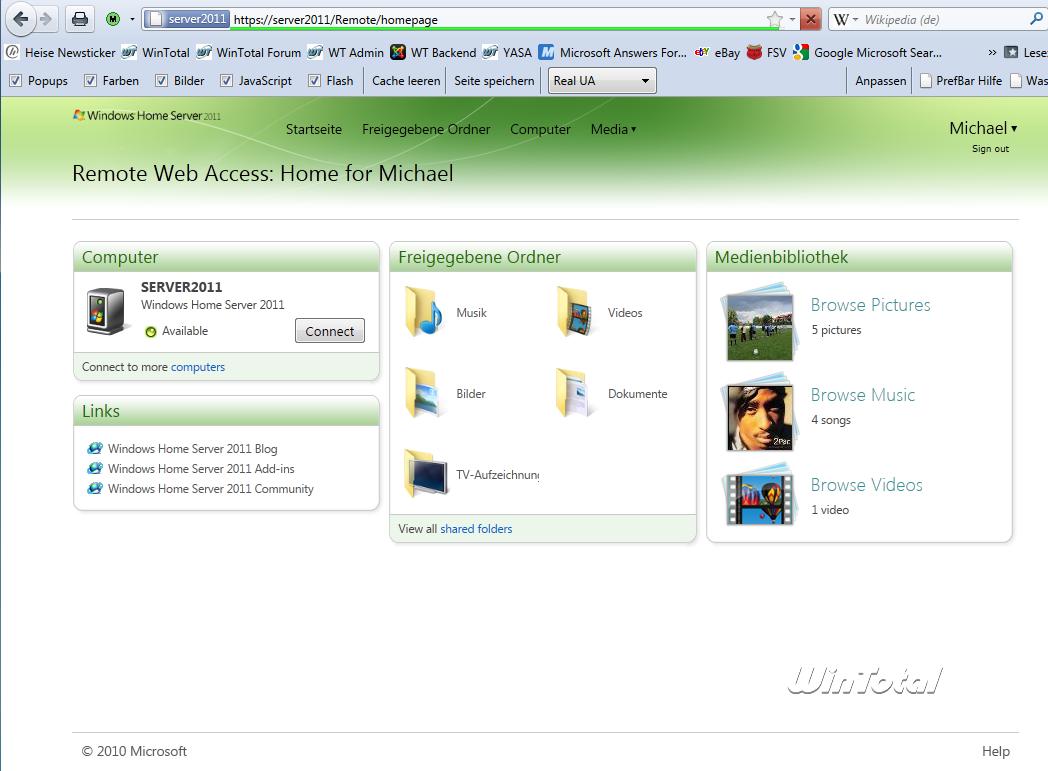Click the server2011 site identity badge
This screenshot has height=771, width=1048.
(x=188, y=19)
